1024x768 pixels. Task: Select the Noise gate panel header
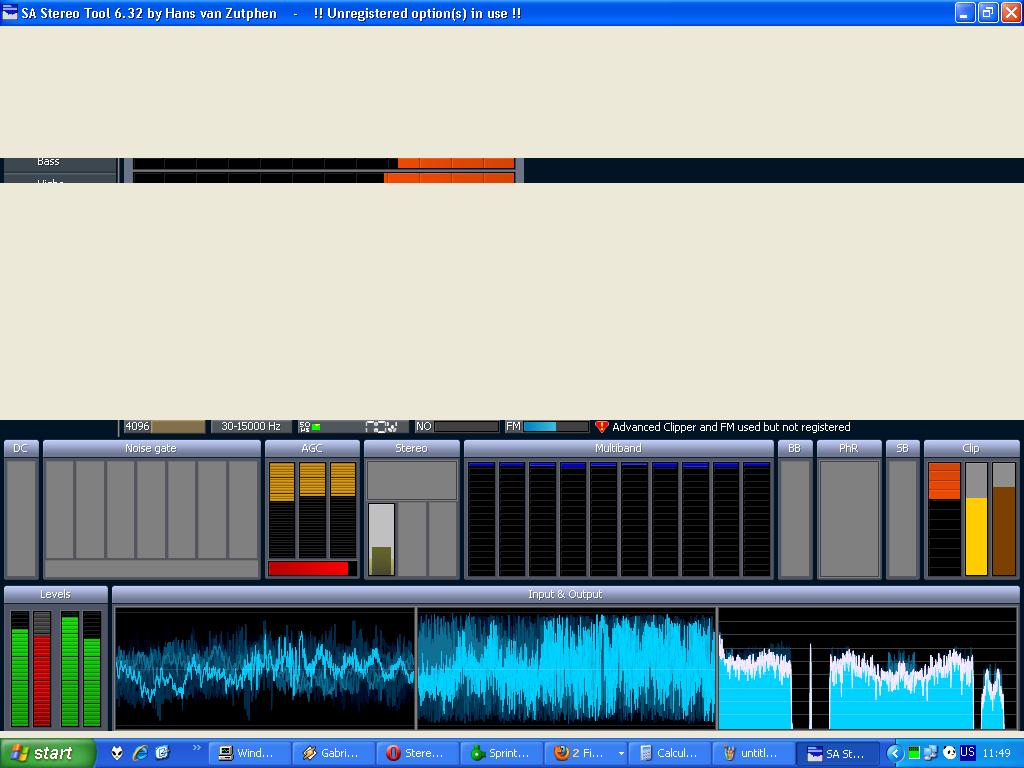click(151, 448)
